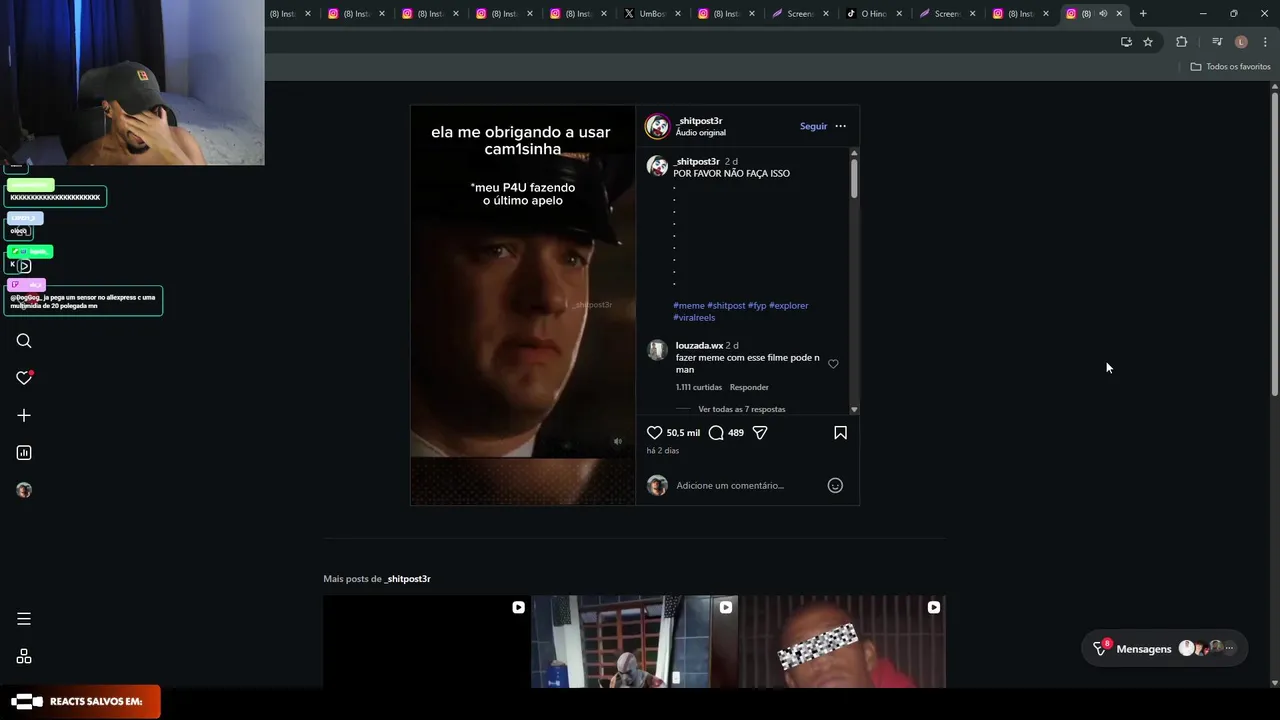Click the 489 comments count
This screenshot has height=720, width=1280.
736,433
